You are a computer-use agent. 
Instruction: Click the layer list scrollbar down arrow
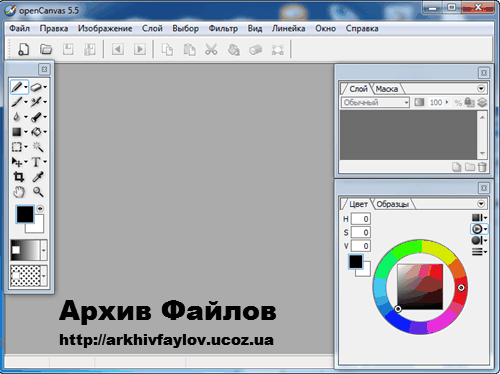point(482,153)
